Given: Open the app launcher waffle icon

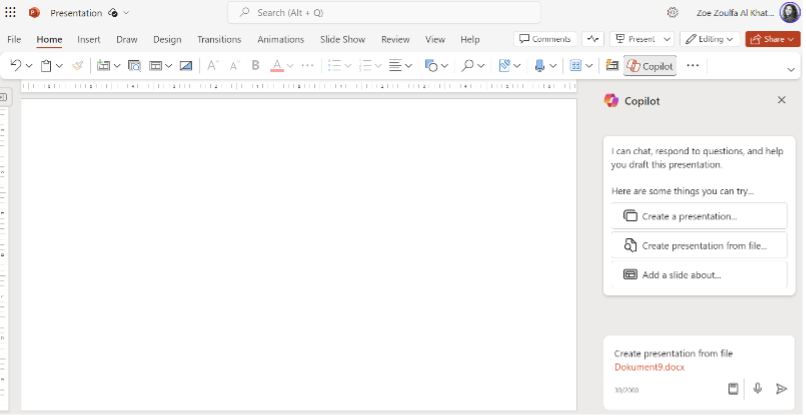Looking at the screenshot, I should point(10,12).
